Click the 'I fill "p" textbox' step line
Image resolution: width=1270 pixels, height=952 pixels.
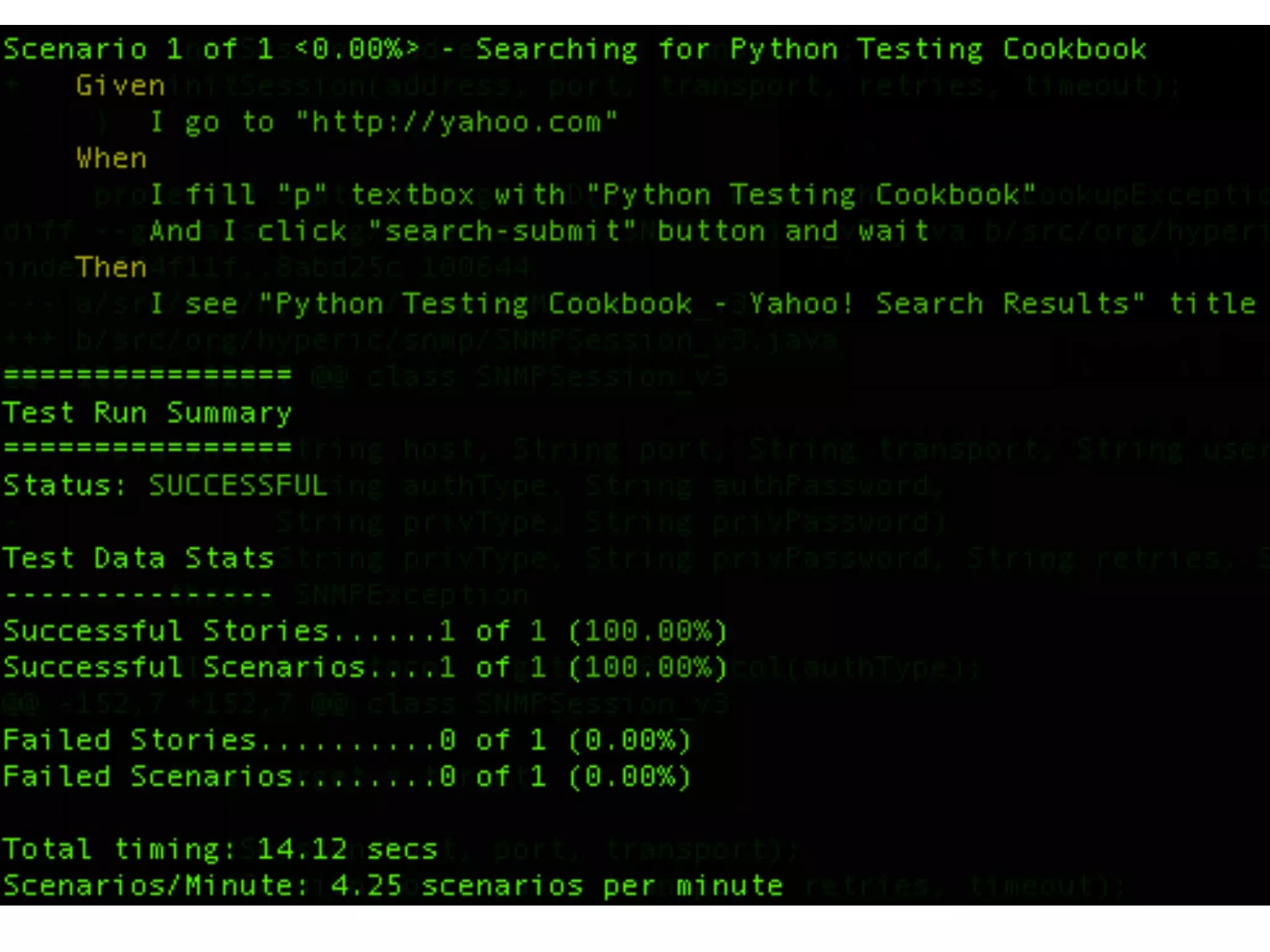[x=593, y=196]
